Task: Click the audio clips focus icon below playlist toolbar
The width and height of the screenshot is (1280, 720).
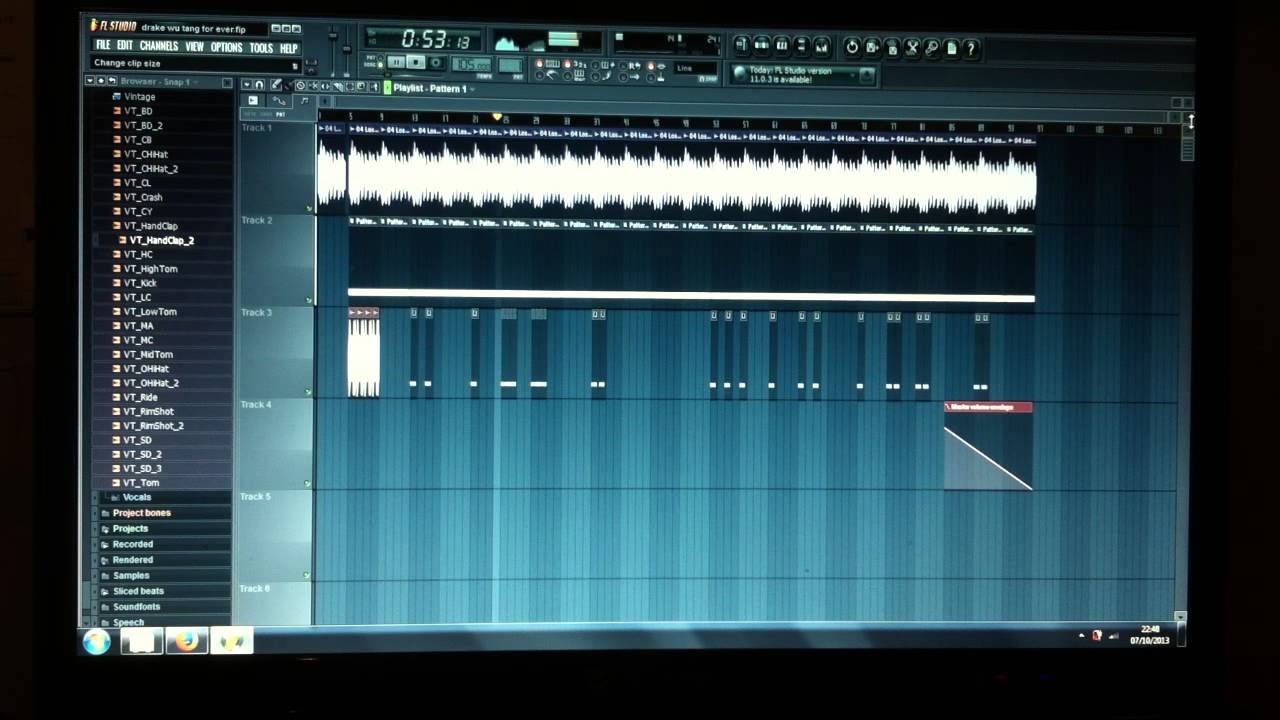Action: (252, 101)
